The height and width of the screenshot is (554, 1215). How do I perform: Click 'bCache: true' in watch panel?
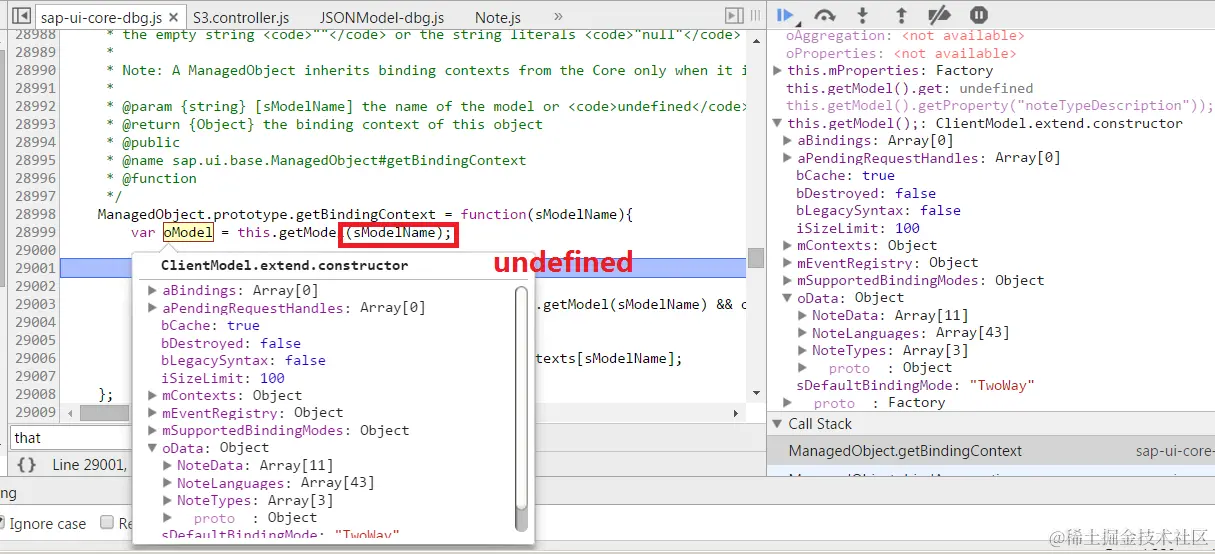coord(845,176)
